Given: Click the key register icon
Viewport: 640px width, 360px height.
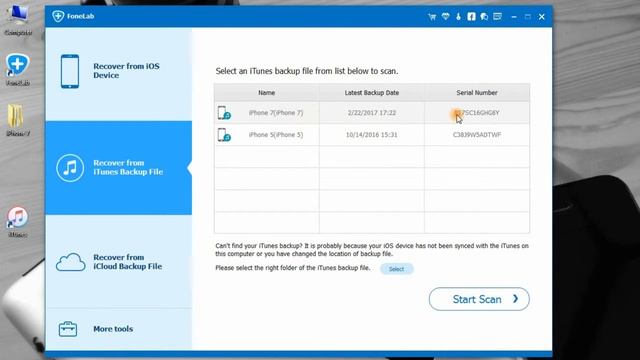Looking at the screenshot, I should point(458,17).
